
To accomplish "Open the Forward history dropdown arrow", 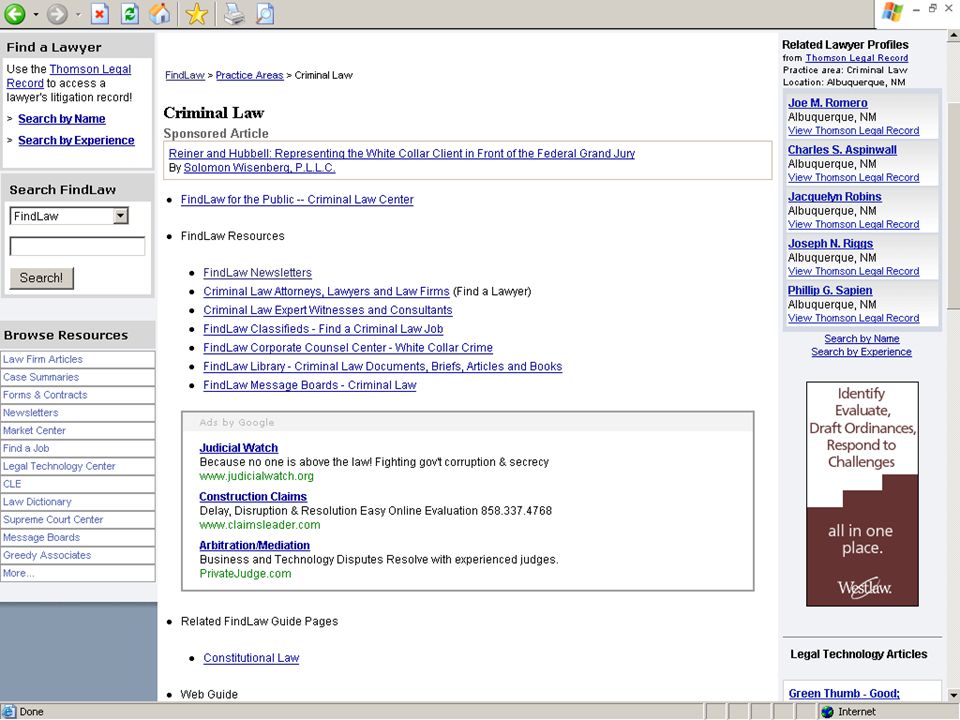I will tap(78, 14).
